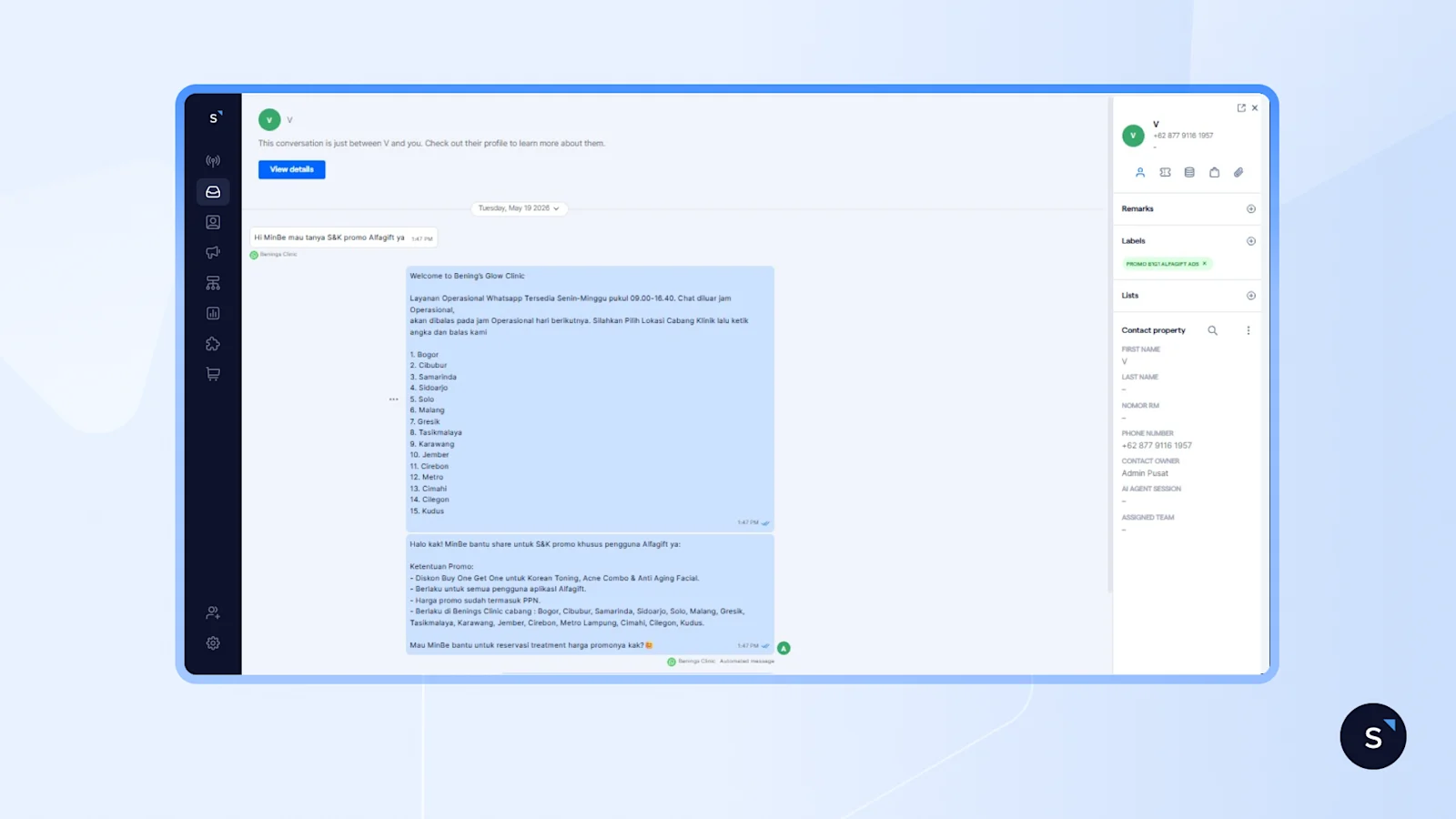
Task: Select the person profile tab icon
Action: (1140, 172)
